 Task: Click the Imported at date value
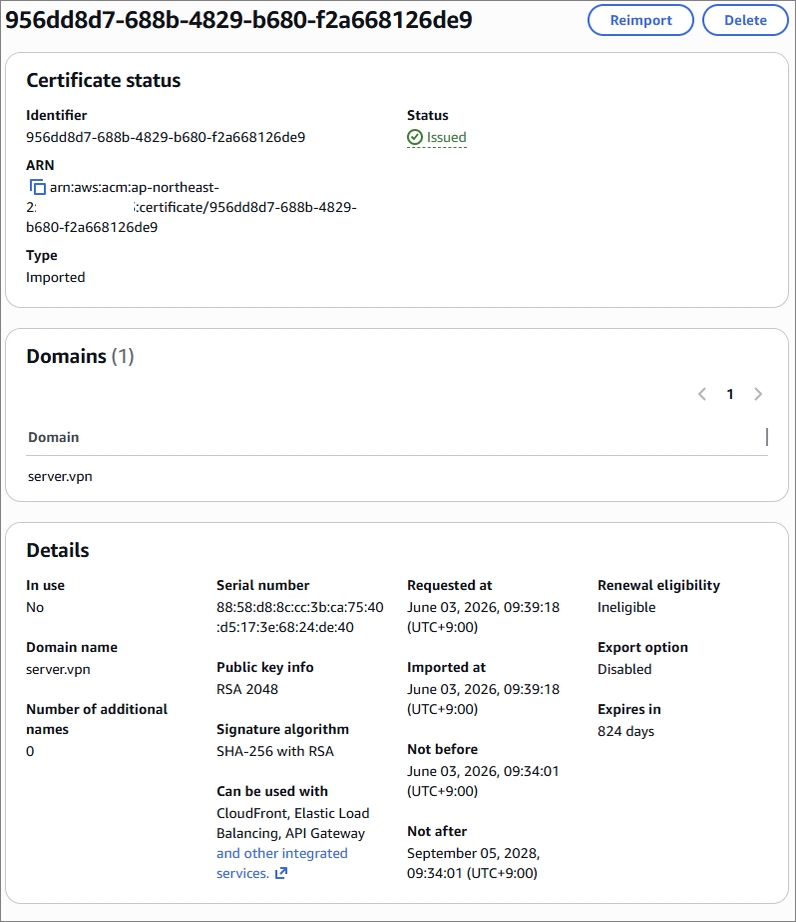coord(483,699)
